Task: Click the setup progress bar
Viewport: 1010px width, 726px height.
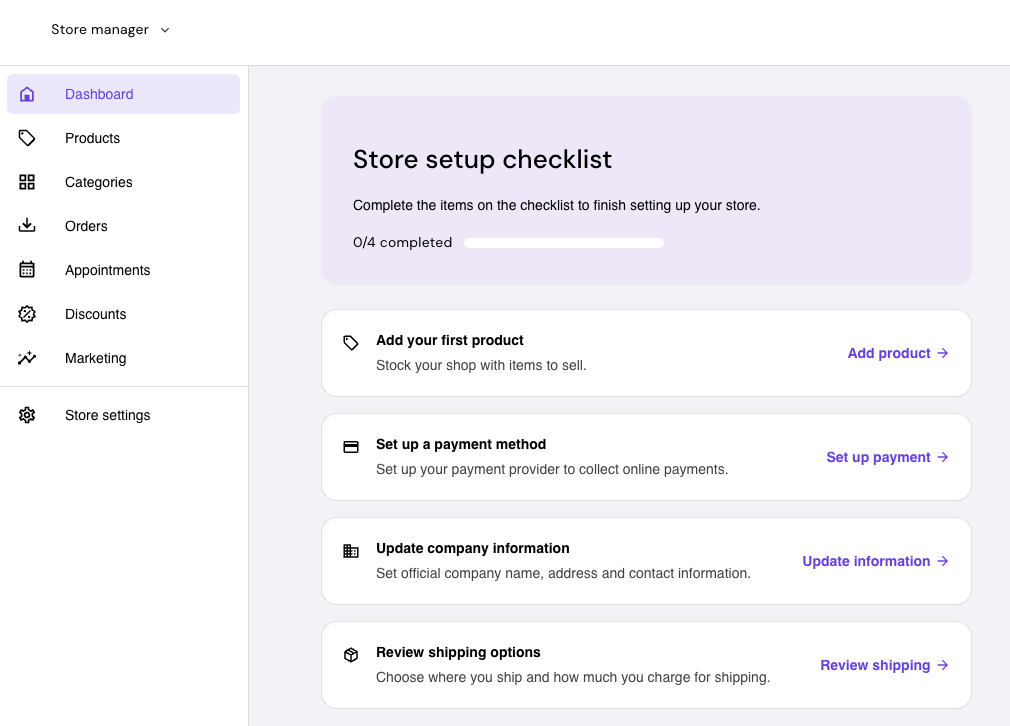Action: [563, 242]
